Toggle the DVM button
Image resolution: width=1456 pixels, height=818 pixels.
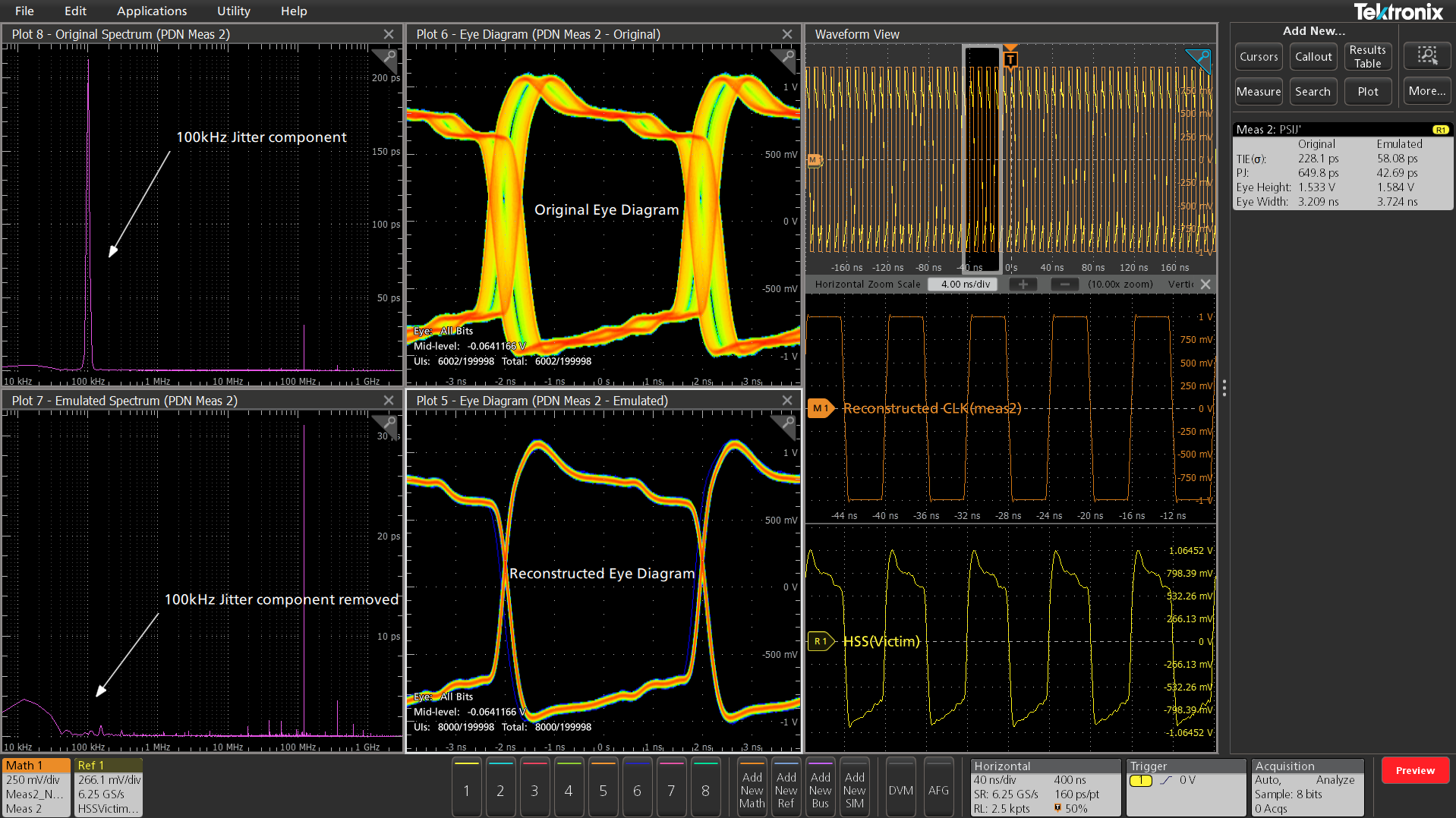click(901, 787)
